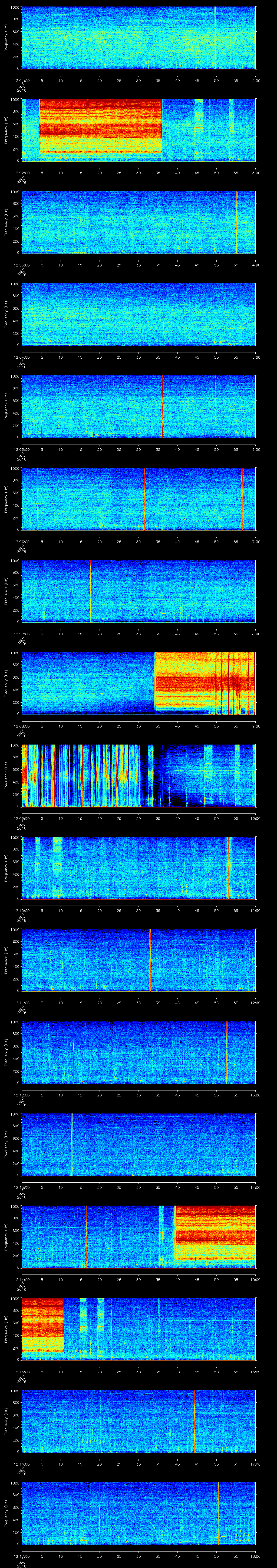Click the Frequency (Hz) axis label of the 12:01:00 panel
Screen dimensions: 277x1568
(x=6, y=38)
